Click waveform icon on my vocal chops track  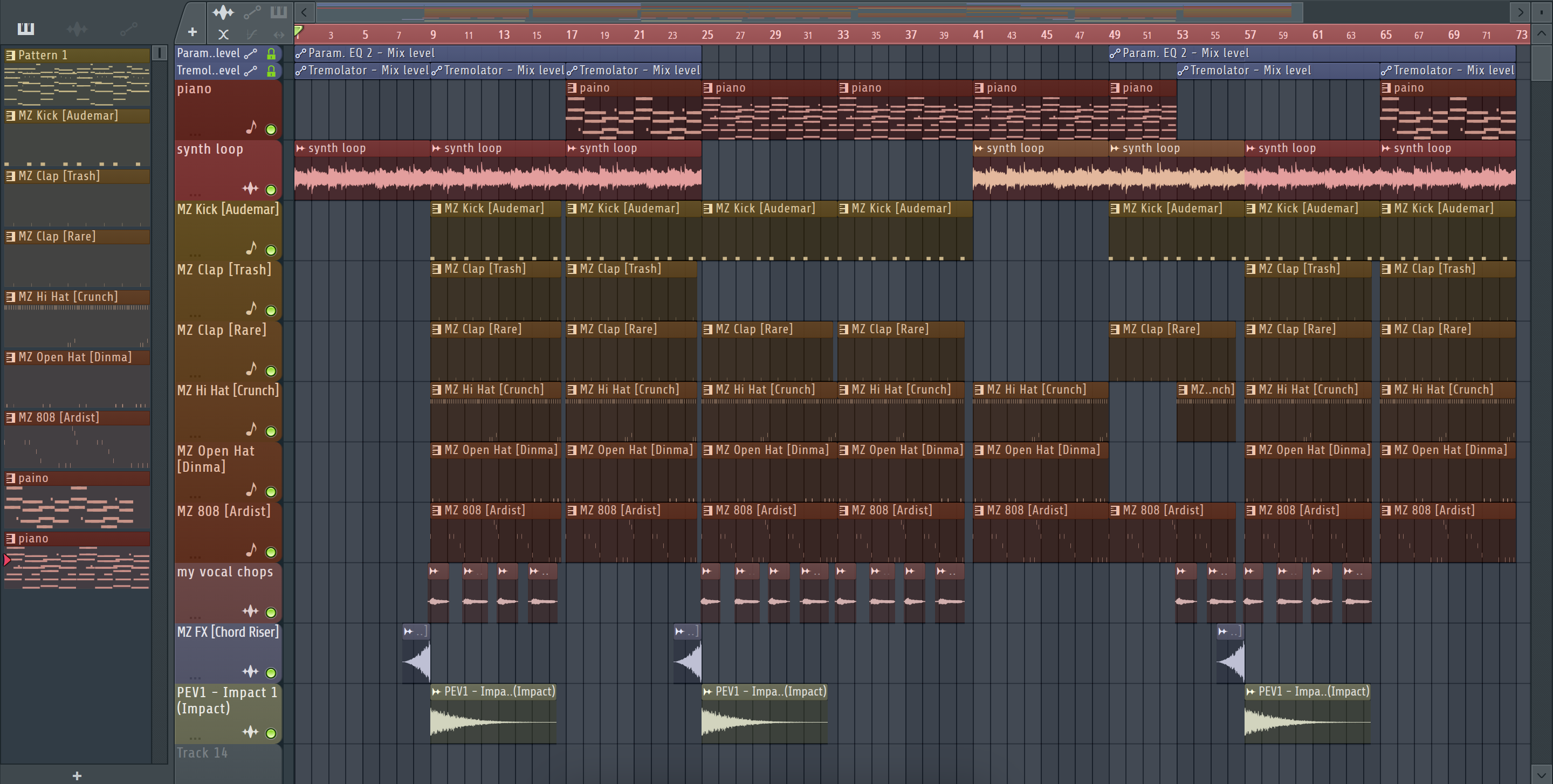pyautogui.click(x=250, y=611)
